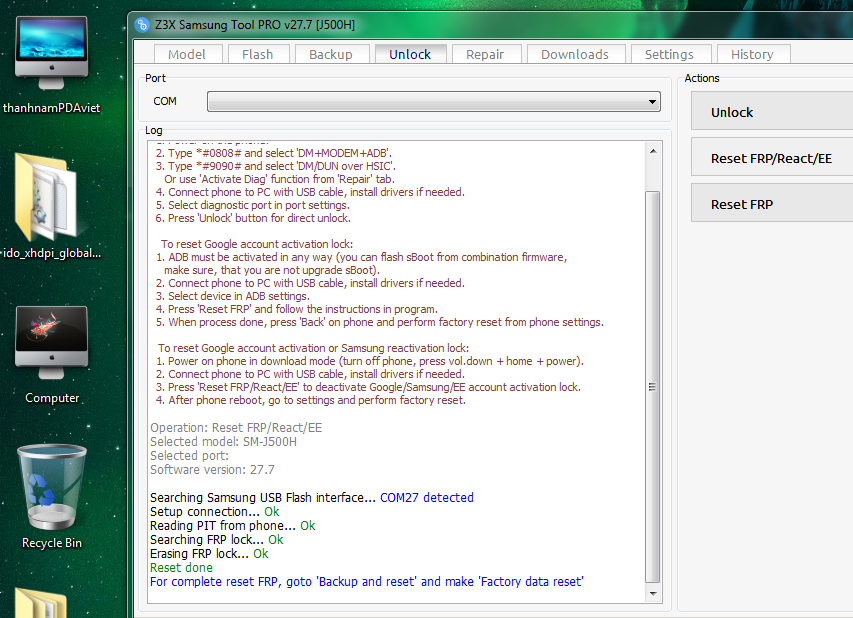
Task: Click the Reset FRP button
Action: coord(772,203)
